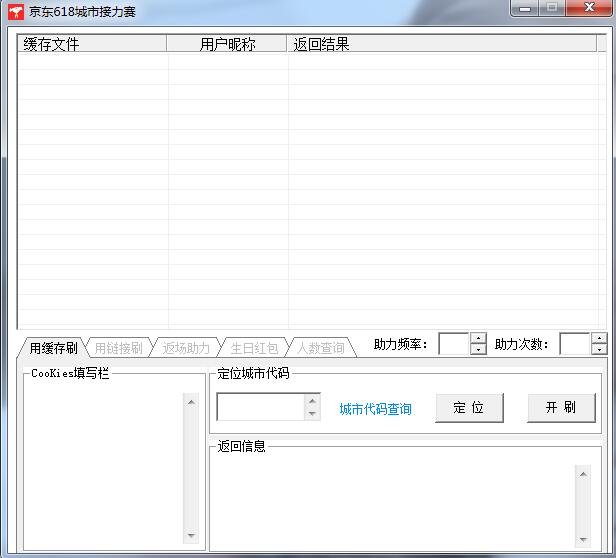Click CooKies scrollbar down arrow
This screenshot has height=558, width=616.
click(191, 536)
